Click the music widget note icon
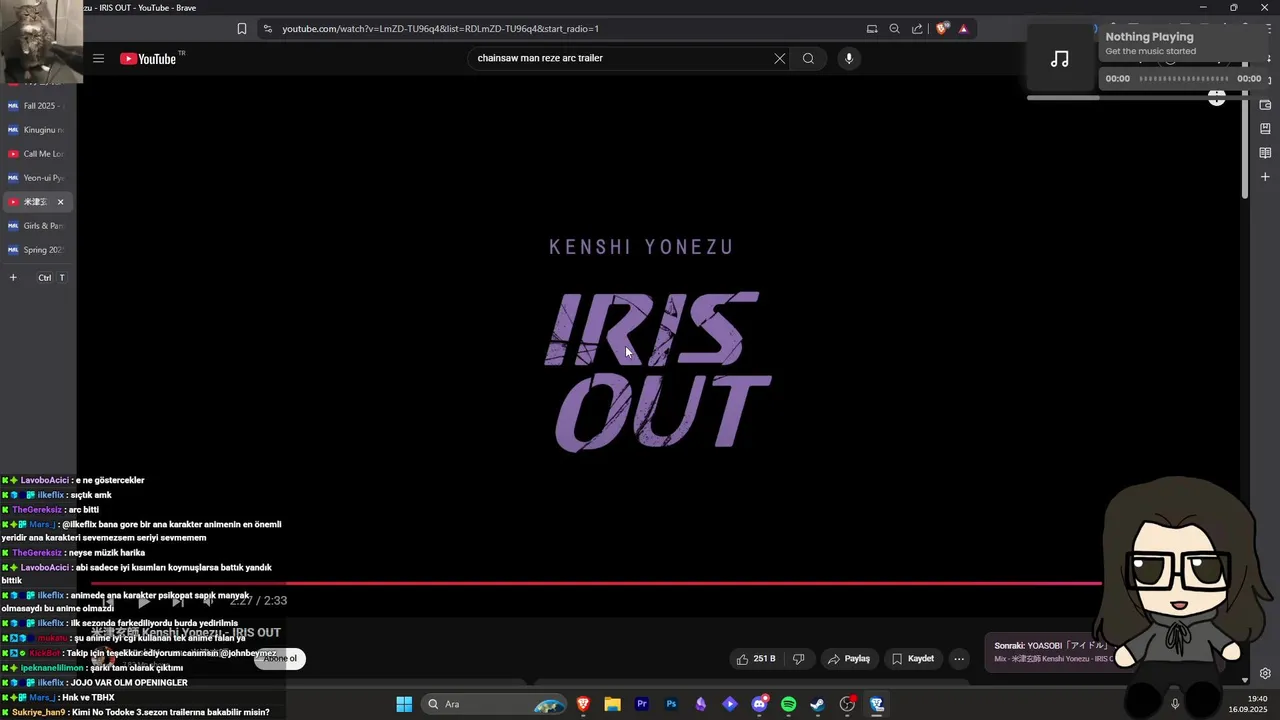Image resolution: width=1280 pixels, height=720 pixels. (x=1060, y=59)
